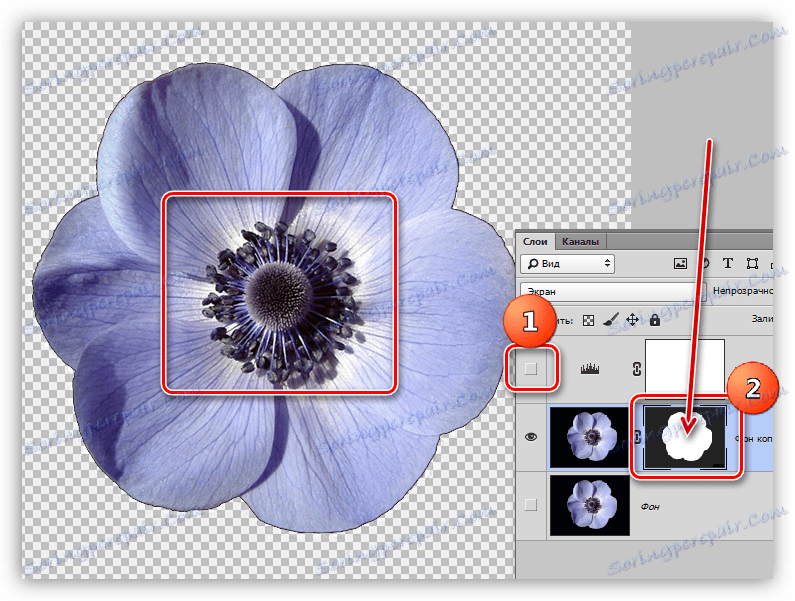Image resolution: width=795 pixels, height=601 pixels.
Task: Select the Фон layer thumbnail
Action: pos(590,505)
